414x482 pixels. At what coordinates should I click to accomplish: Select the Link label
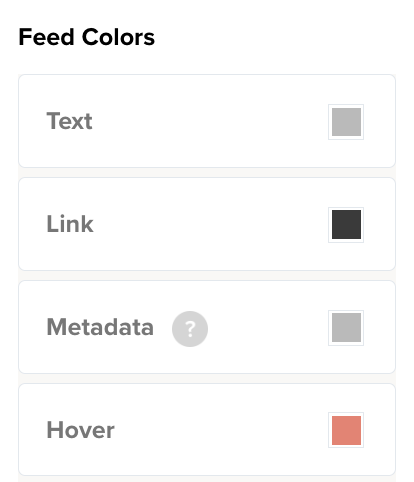70,224
